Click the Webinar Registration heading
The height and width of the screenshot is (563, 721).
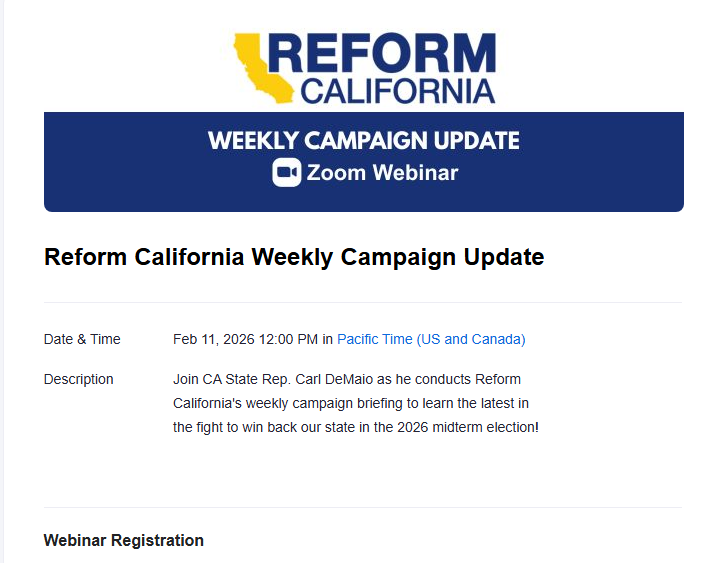(x=124, y=540)
